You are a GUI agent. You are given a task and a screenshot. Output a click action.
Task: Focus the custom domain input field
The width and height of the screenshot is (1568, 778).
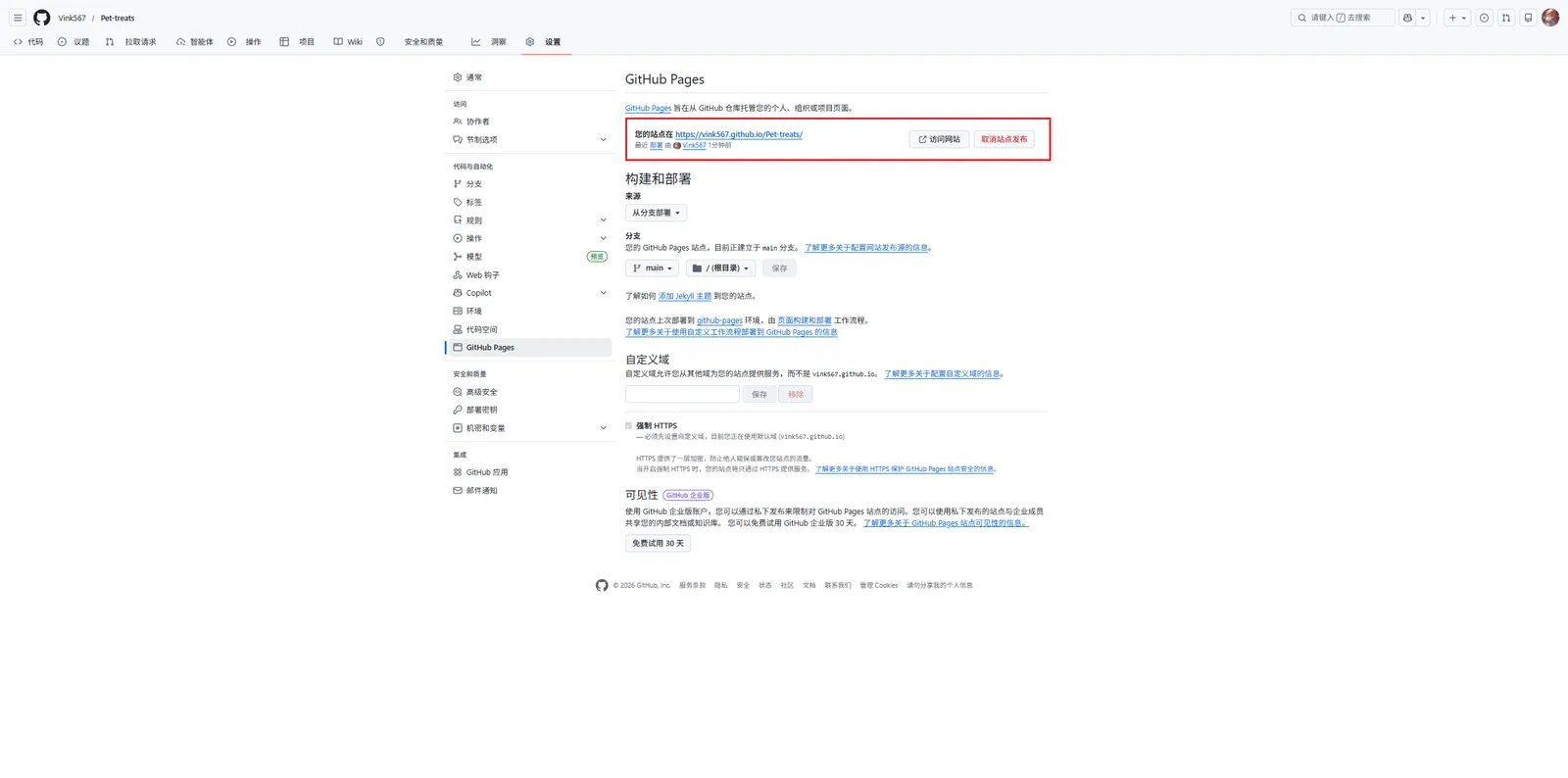[683, 394]
